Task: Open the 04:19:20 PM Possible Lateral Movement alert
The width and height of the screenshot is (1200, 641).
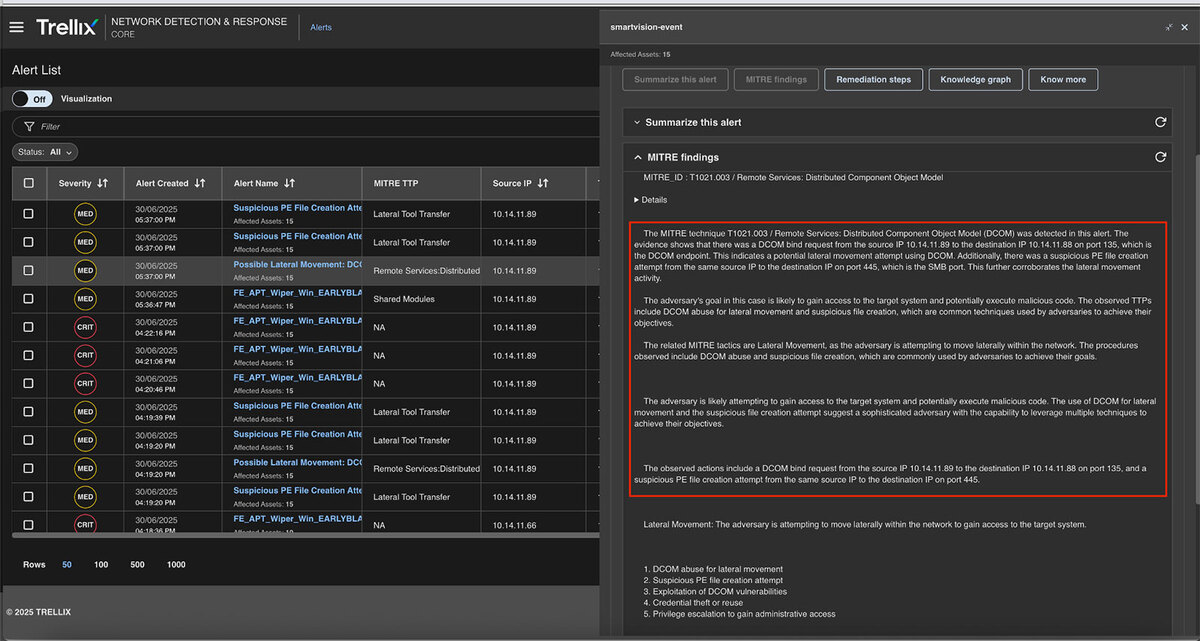Action: (x=297, y=462)
